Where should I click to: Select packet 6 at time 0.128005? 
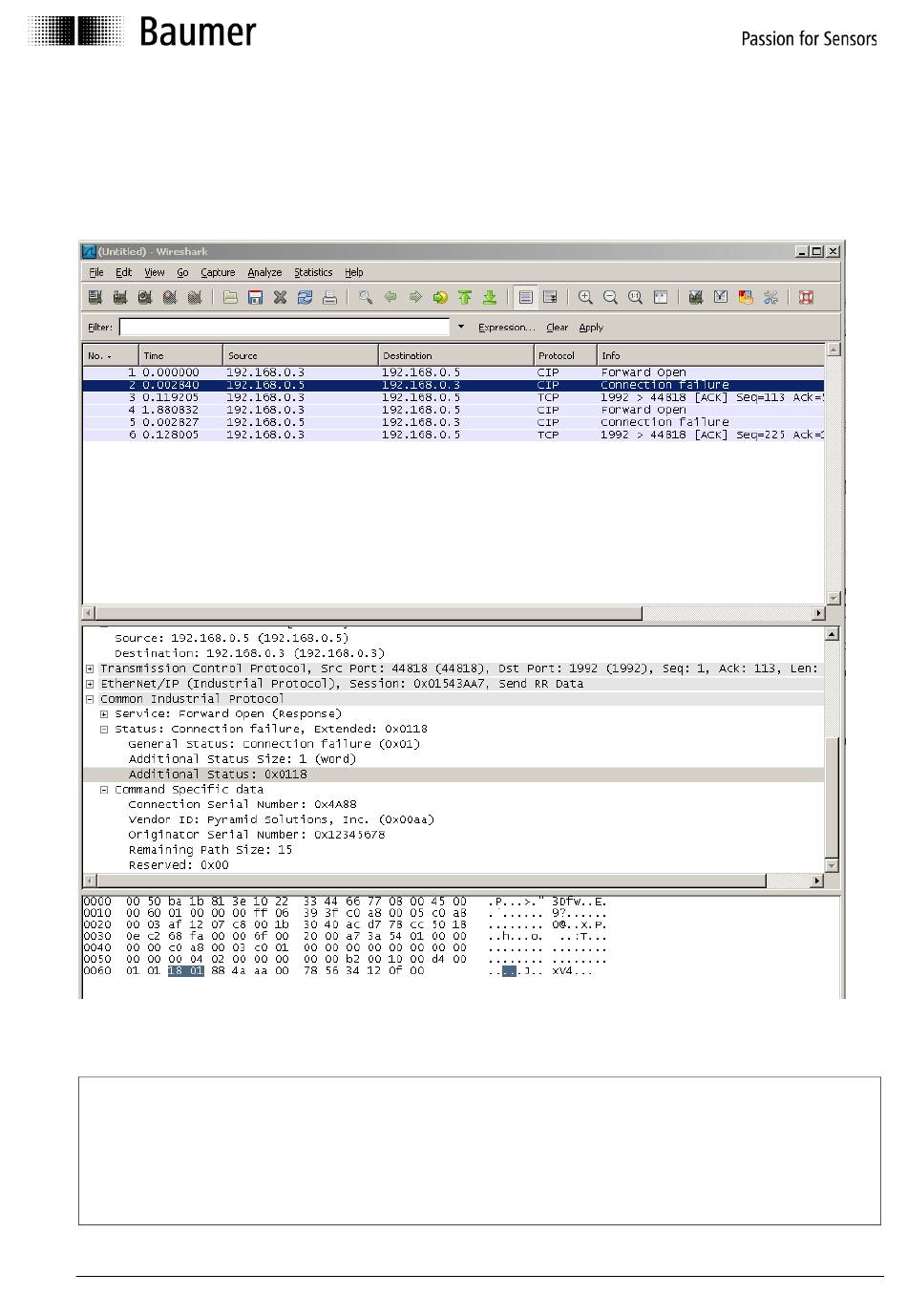click(453, 435)
